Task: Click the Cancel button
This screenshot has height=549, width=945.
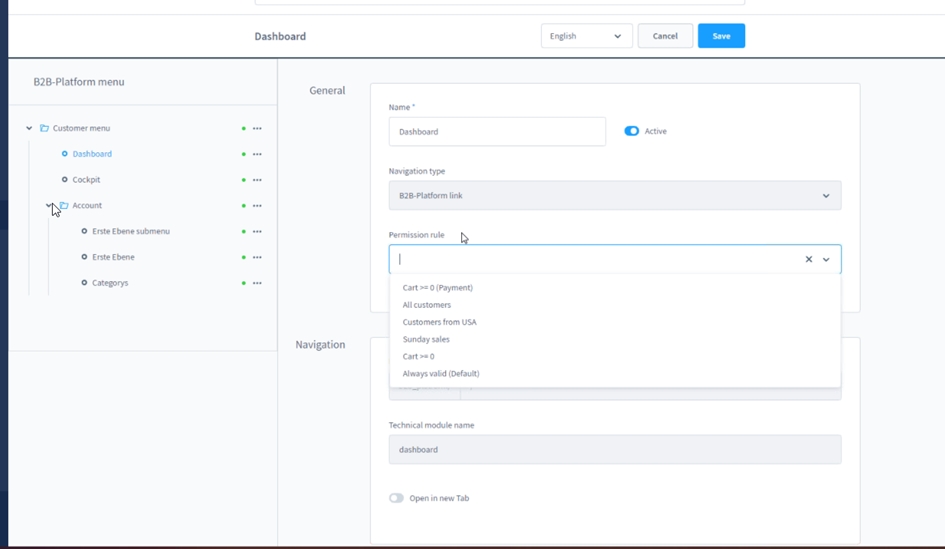Action: (x=665, y=36)
